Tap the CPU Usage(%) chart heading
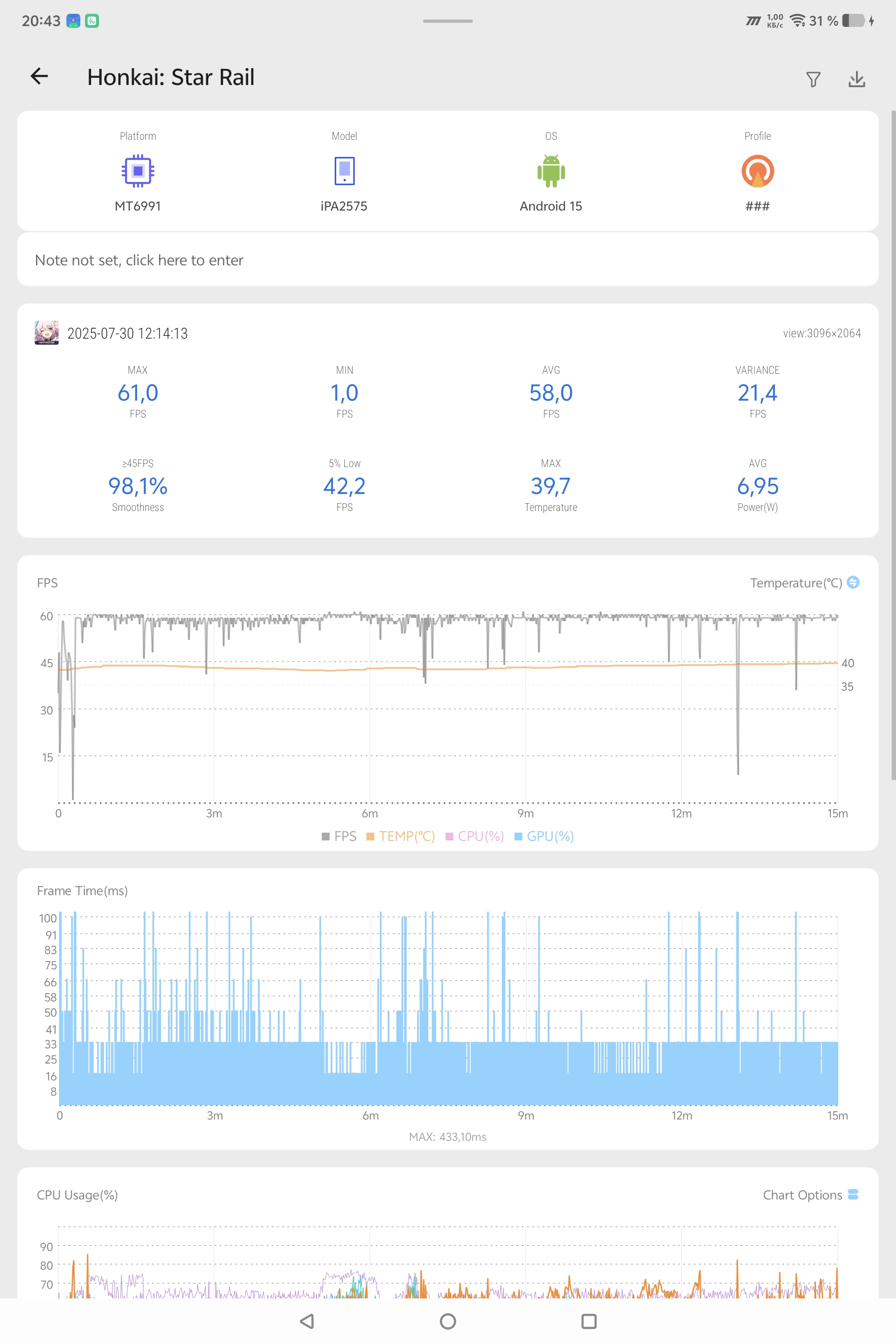The height and width of the screenshot is (1344, 896). (x=77, y=1195)
